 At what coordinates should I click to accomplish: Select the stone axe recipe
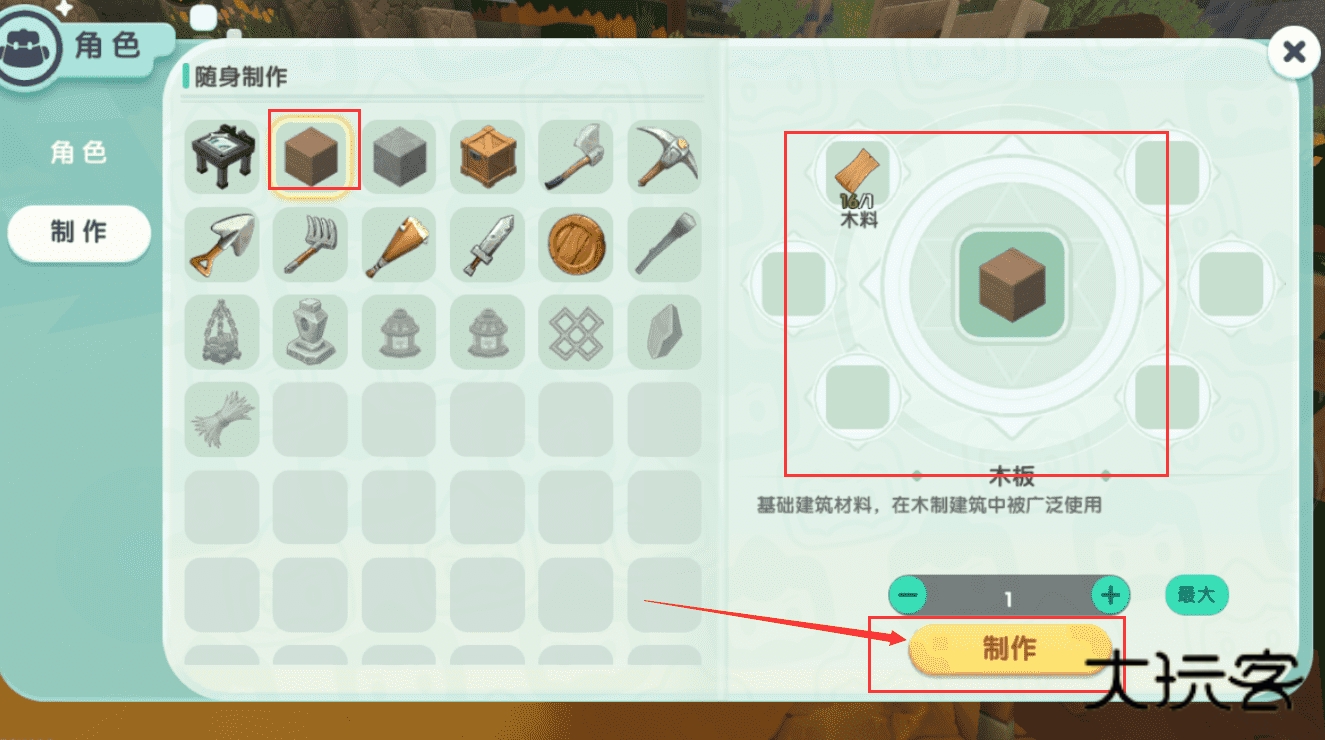pyautogui.click(x=576, y=157)
